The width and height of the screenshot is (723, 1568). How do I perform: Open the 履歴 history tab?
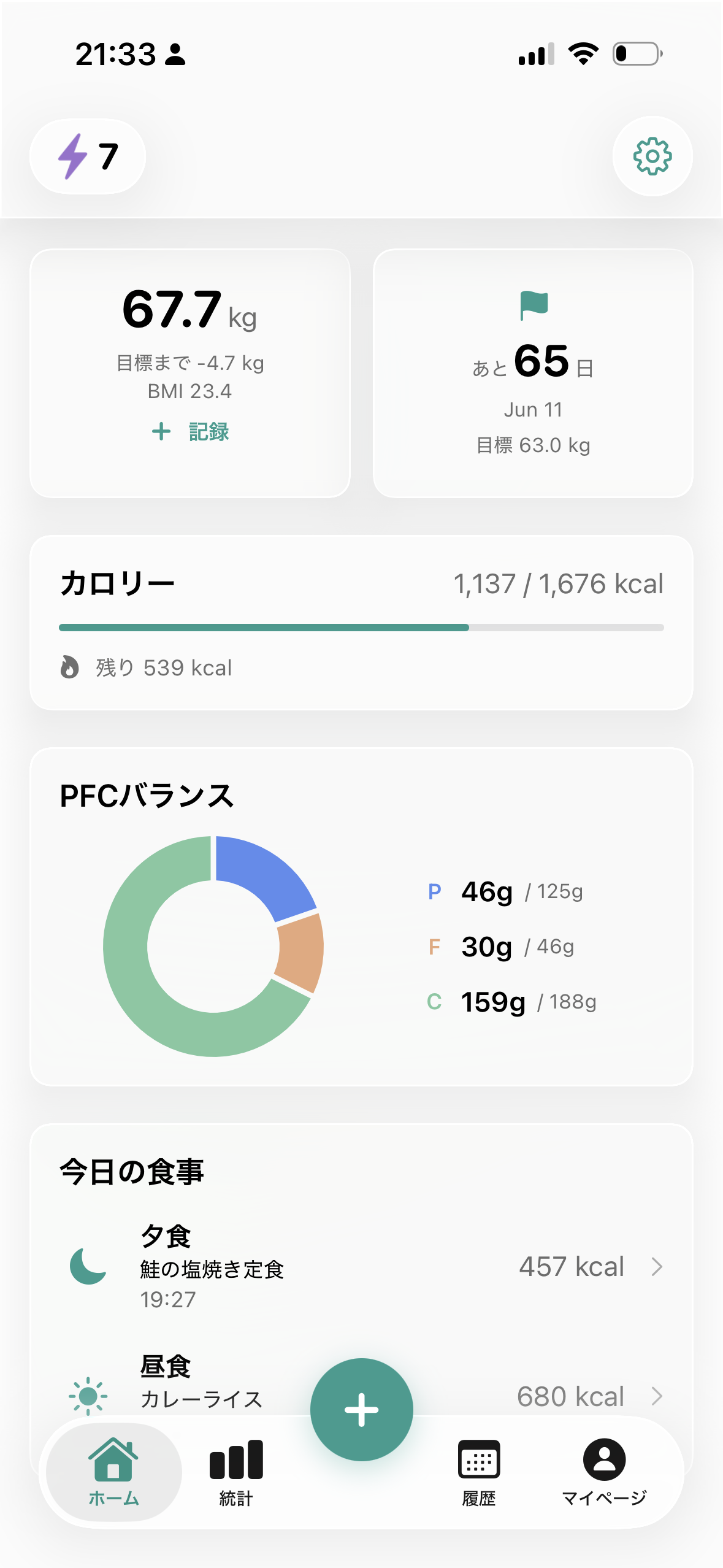coord(479,1471)
